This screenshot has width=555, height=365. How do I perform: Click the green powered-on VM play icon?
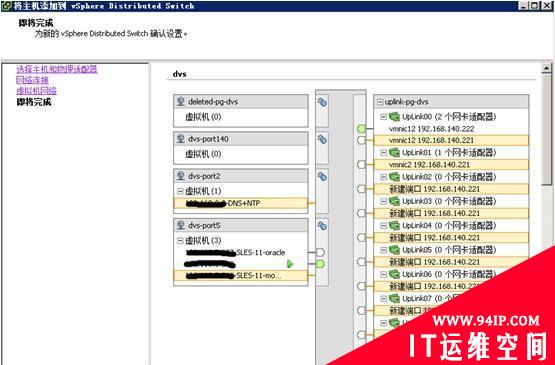(290, 264)
